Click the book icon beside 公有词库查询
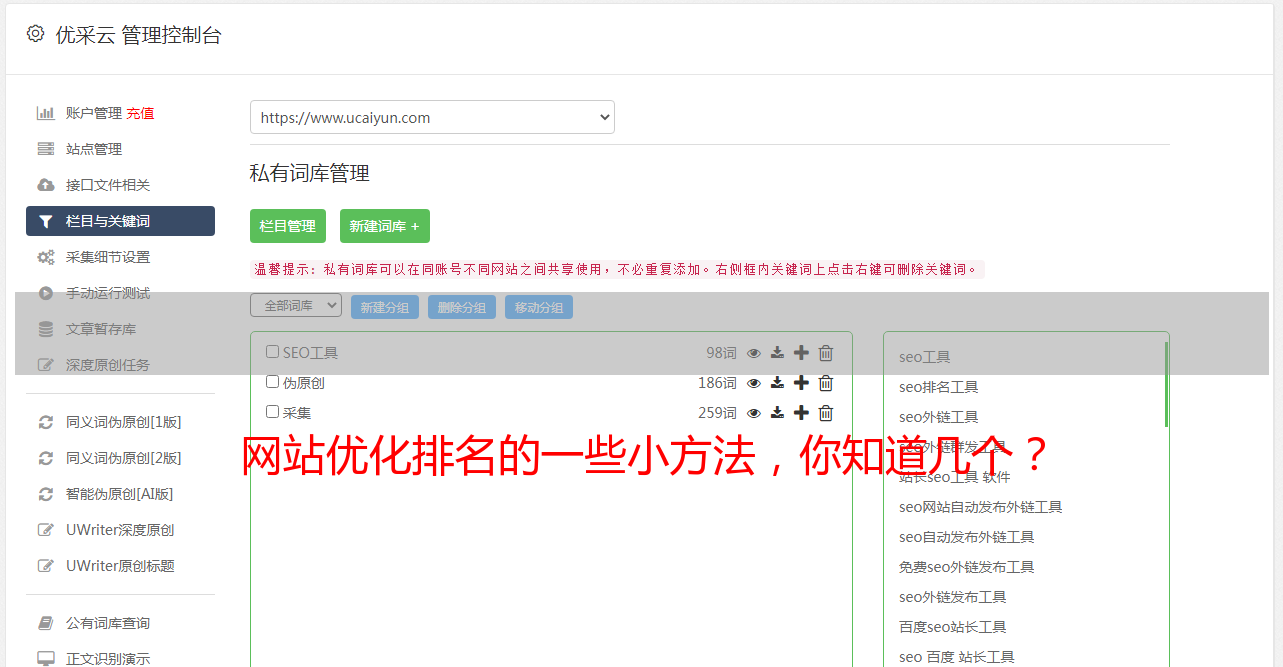 click(46, 623)
